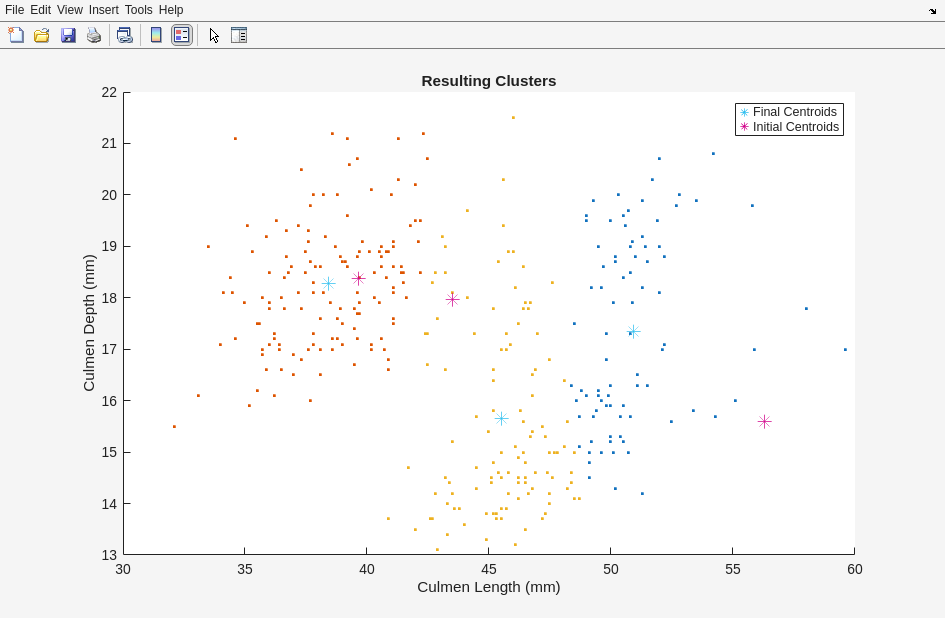This screenshot has height=618, width=945.
Task: Expand the View menu
Action: pos(70,10)
